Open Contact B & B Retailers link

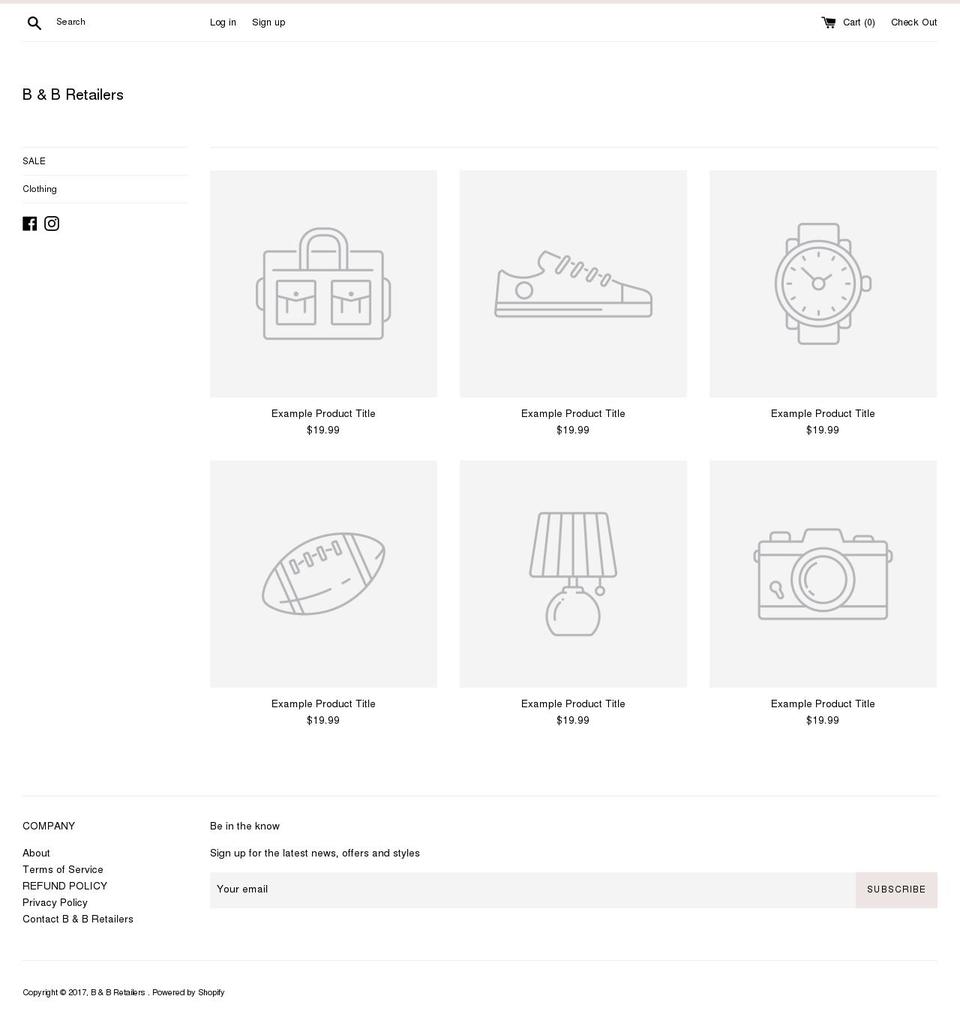click(x=78, y=918)
